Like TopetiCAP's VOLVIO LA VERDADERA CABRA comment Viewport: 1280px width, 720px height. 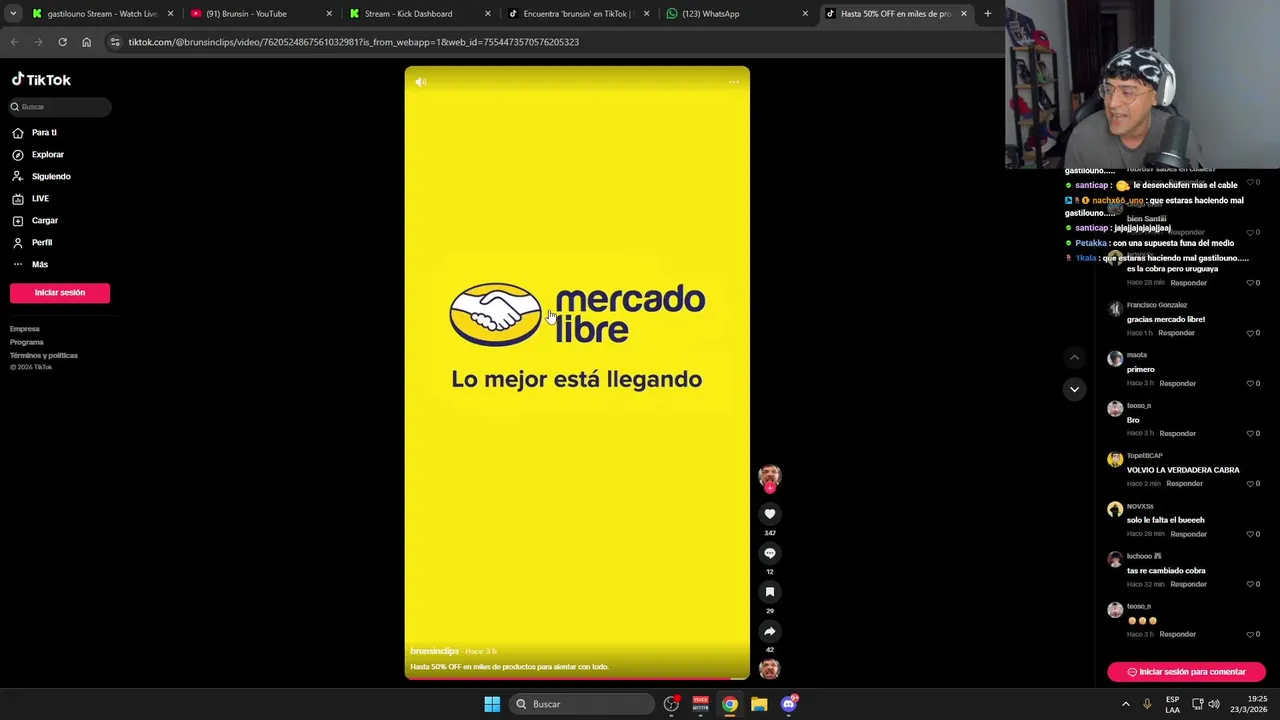(x=1250, y=483)
